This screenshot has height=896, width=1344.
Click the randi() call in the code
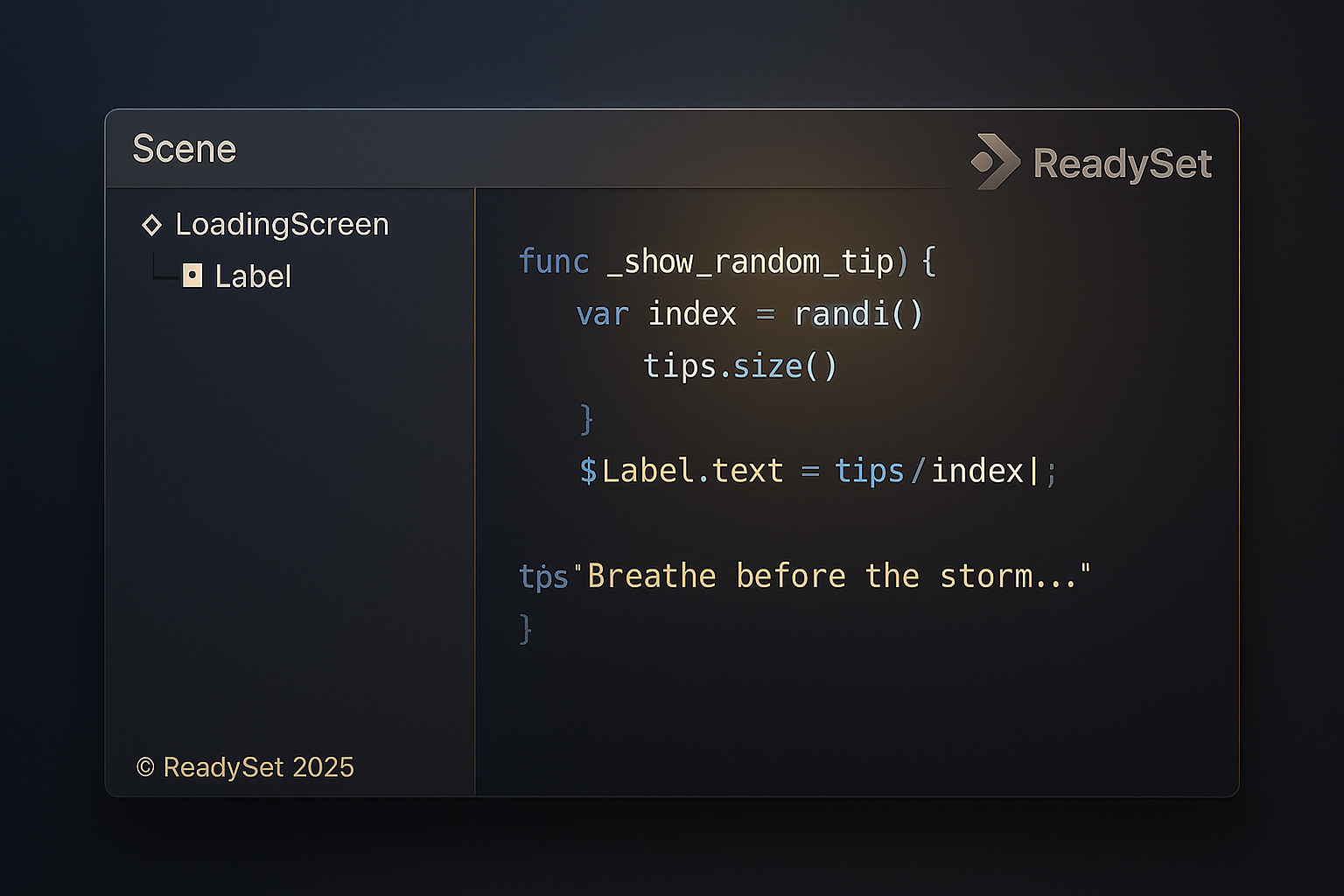click(857, 314)
